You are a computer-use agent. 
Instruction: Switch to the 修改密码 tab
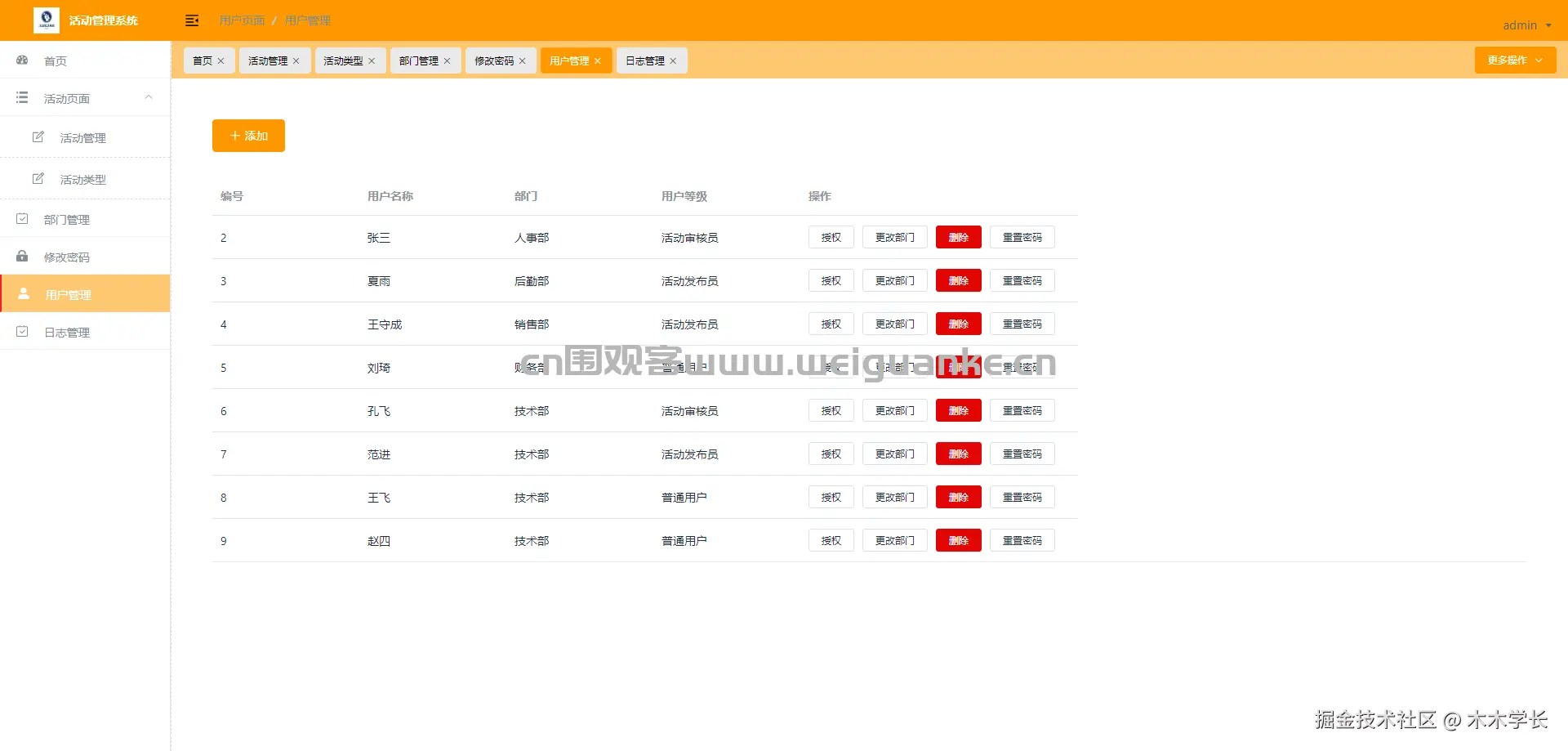(494, 61)
